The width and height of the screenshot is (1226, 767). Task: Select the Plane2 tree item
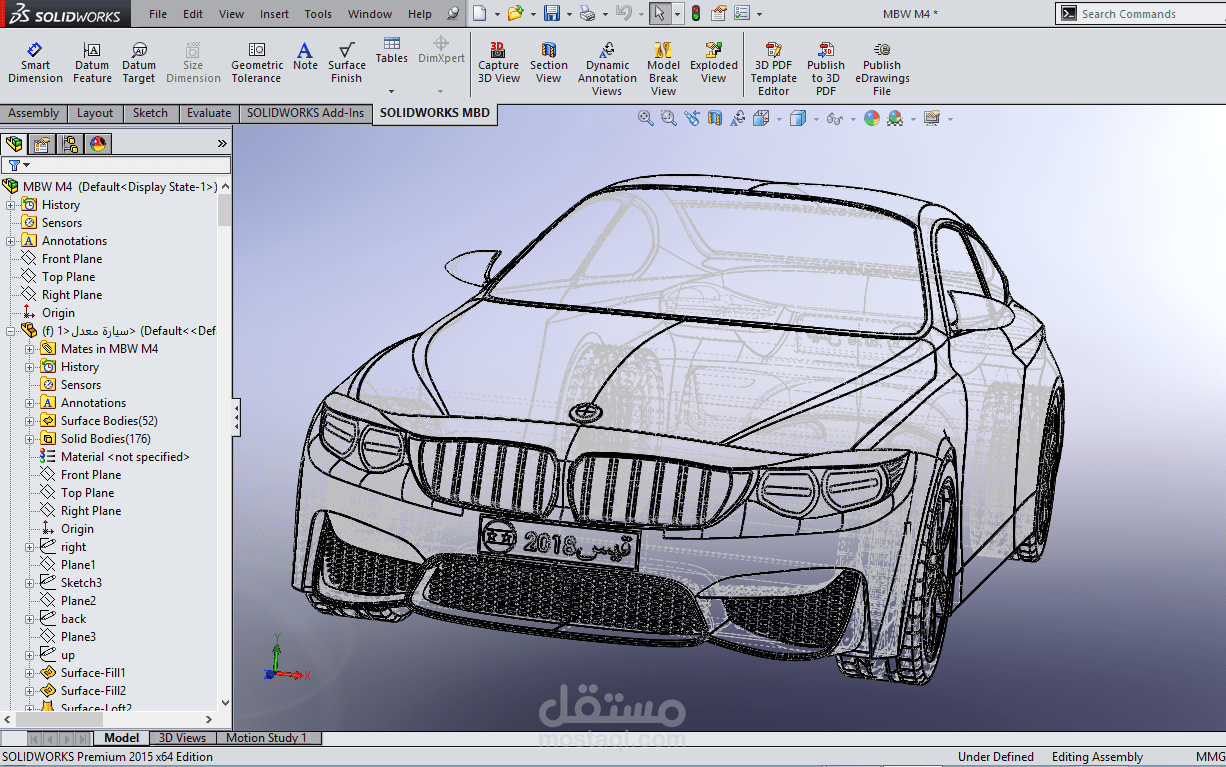[x=78, y=601]
